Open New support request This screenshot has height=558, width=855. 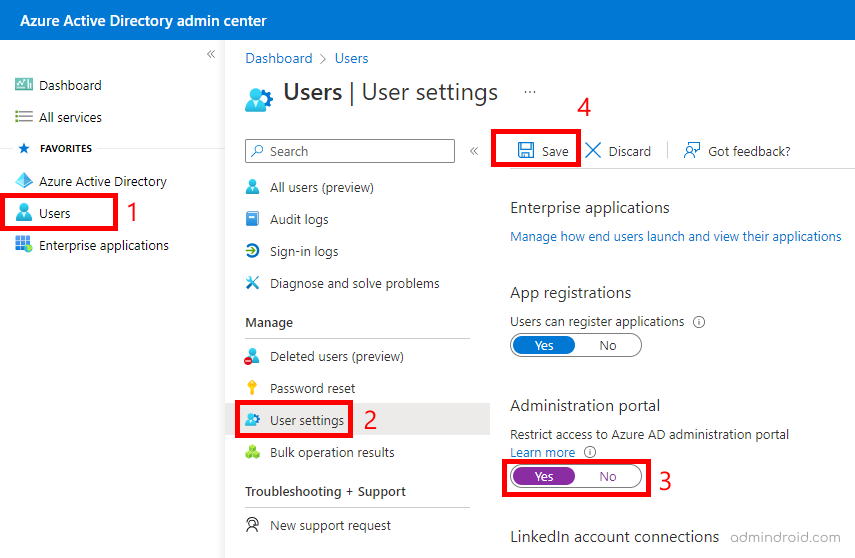(330, 526)
